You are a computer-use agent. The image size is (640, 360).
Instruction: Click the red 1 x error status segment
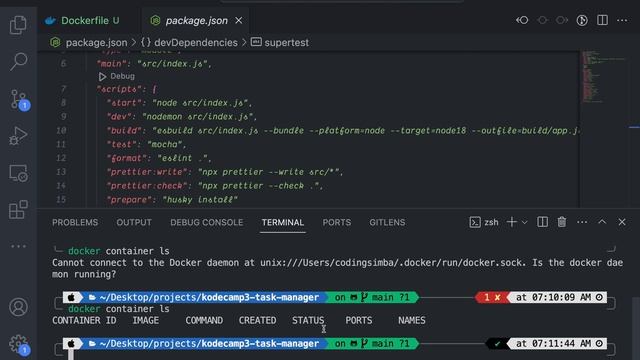(491, 298)
